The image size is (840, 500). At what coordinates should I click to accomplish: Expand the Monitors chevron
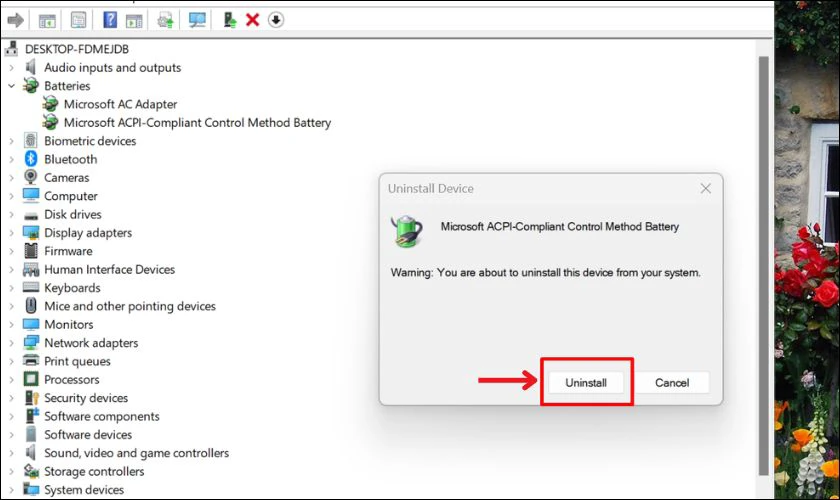(11, 324)
